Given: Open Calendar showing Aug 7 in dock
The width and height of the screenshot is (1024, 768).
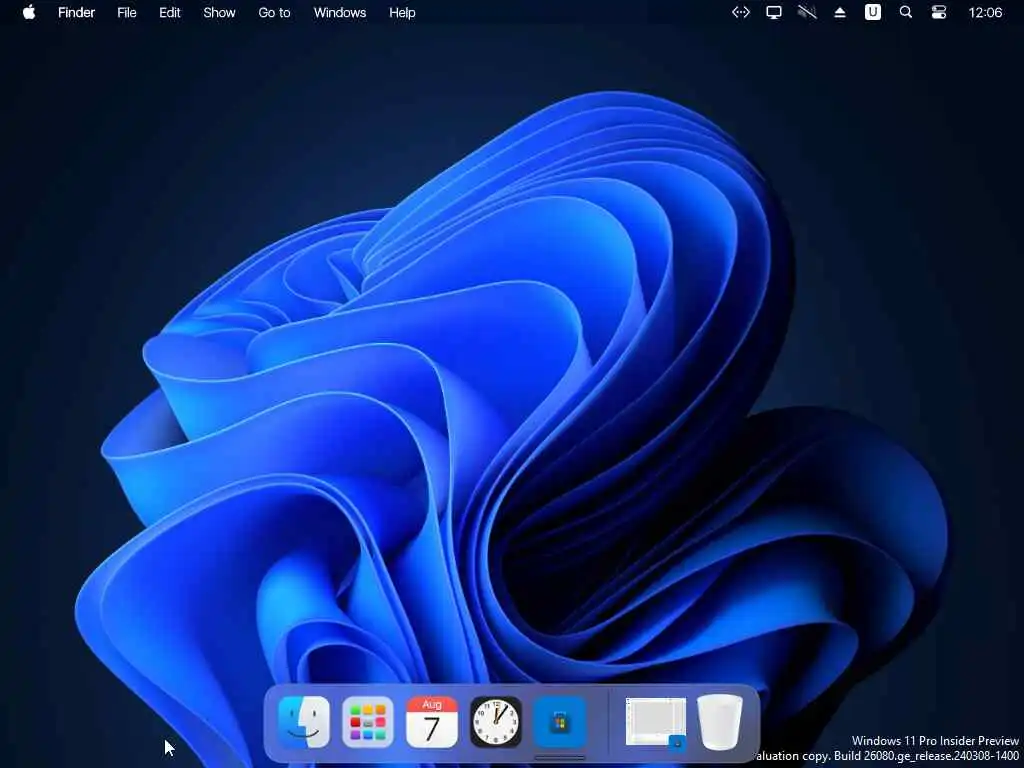Looking at the screenshot, I should (x=432, y=722).
